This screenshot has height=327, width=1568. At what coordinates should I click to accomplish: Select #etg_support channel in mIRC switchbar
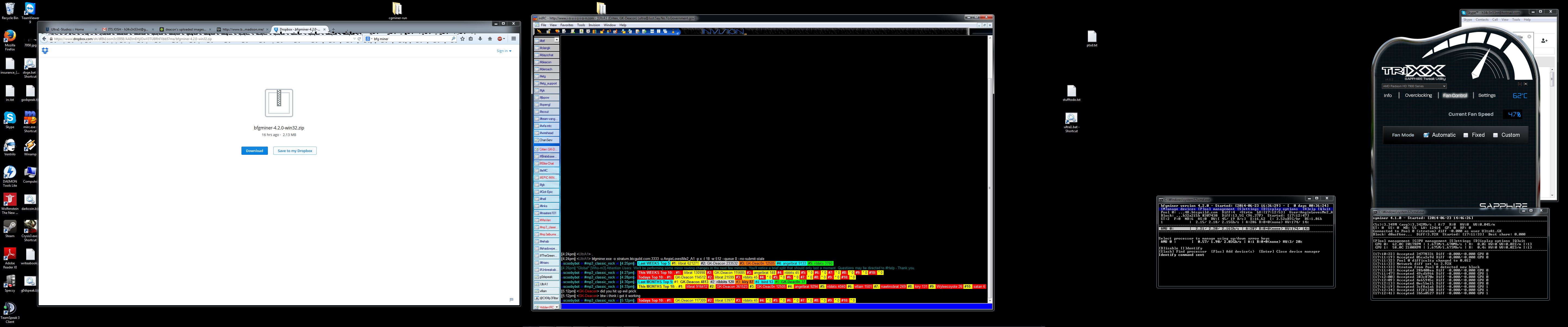(x=546, y=83)
